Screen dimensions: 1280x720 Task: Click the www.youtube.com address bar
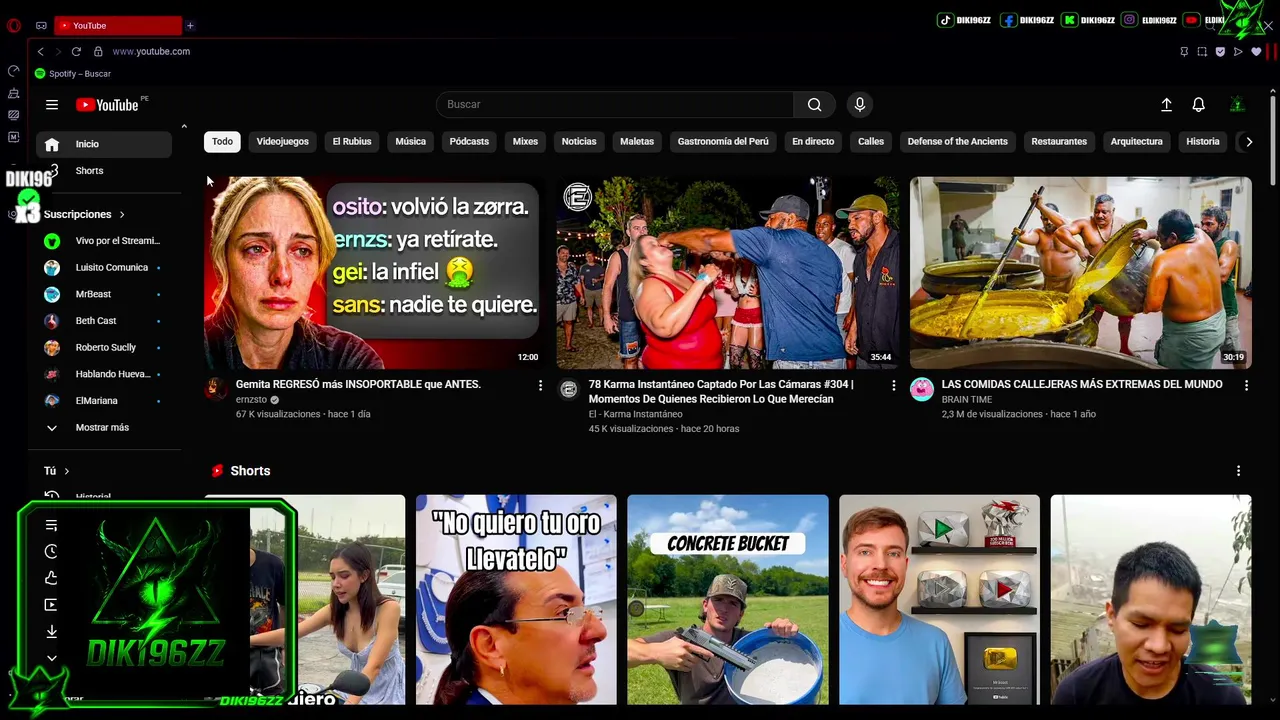151,51
